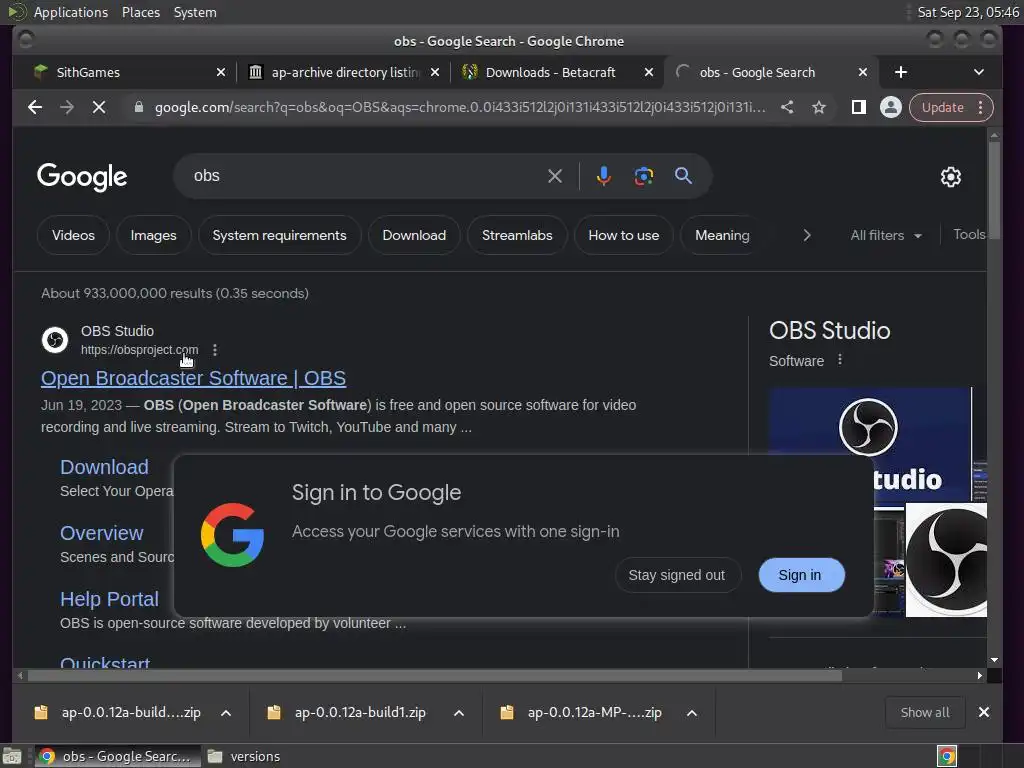
Task: Start voice search with the microphone icon
Action: [603, 176]
